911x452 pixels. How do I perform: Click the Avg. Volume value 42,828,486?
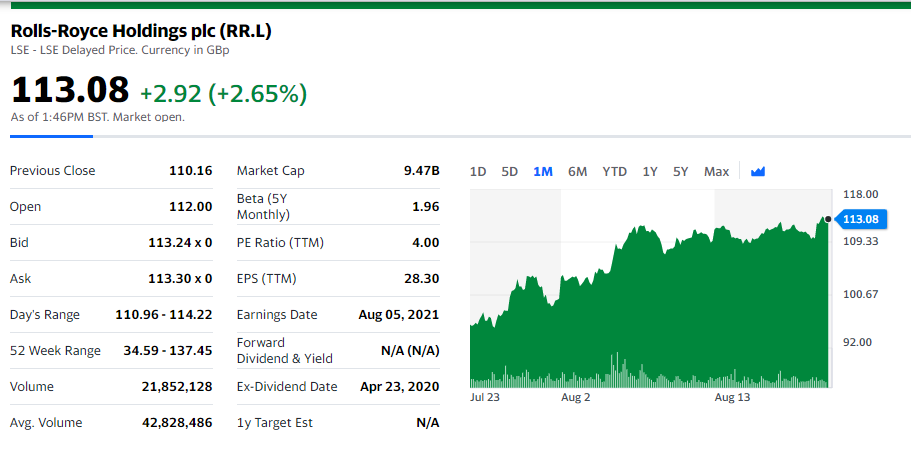177,423
